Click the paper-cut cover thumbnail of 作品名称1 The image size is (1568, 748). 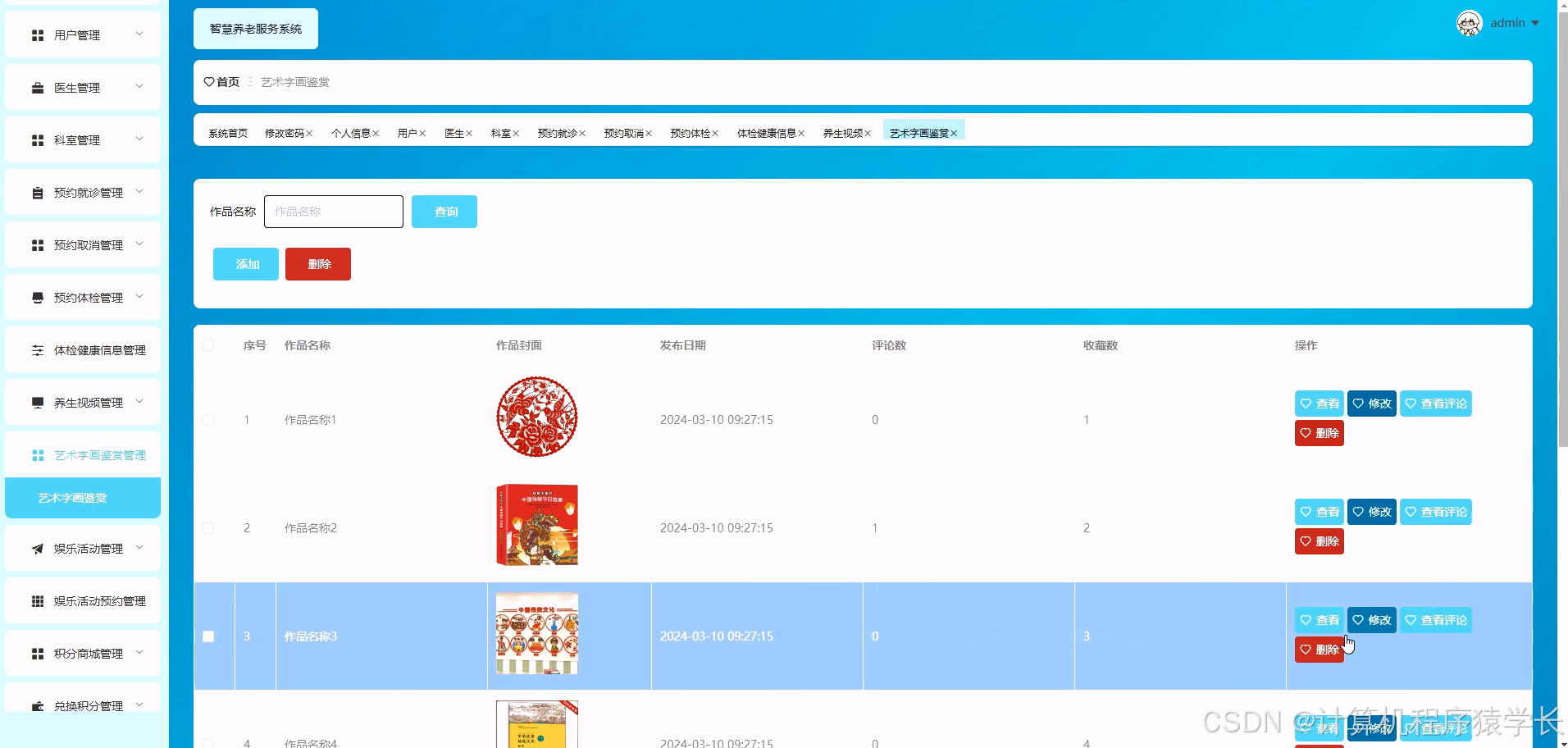click(x=537, y=417)
